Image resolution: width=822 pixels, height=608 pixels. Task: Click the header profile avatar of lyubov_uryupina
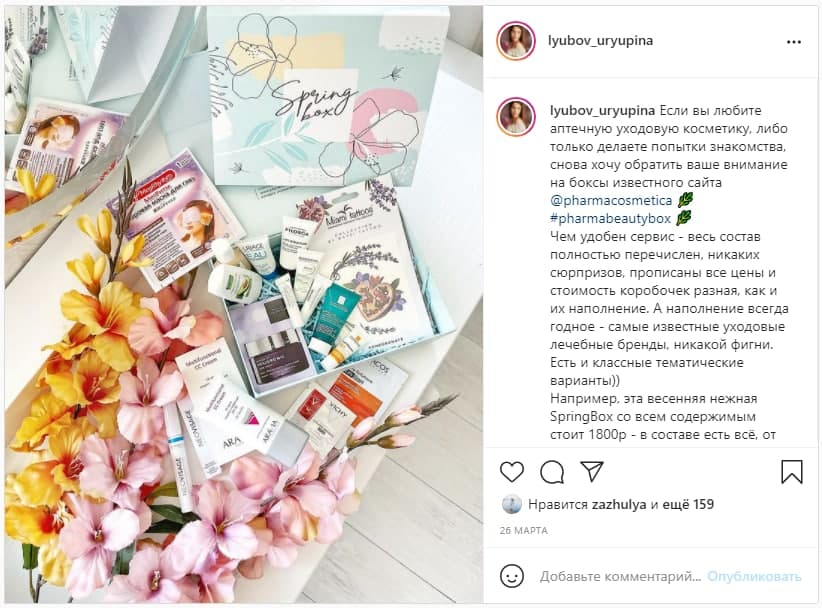pos(516,41)
